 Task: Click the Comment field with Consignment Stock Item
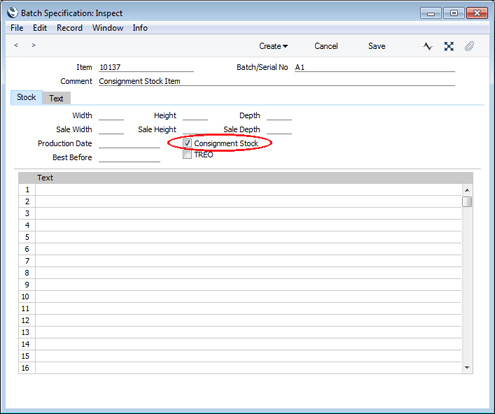coord(277,81)
